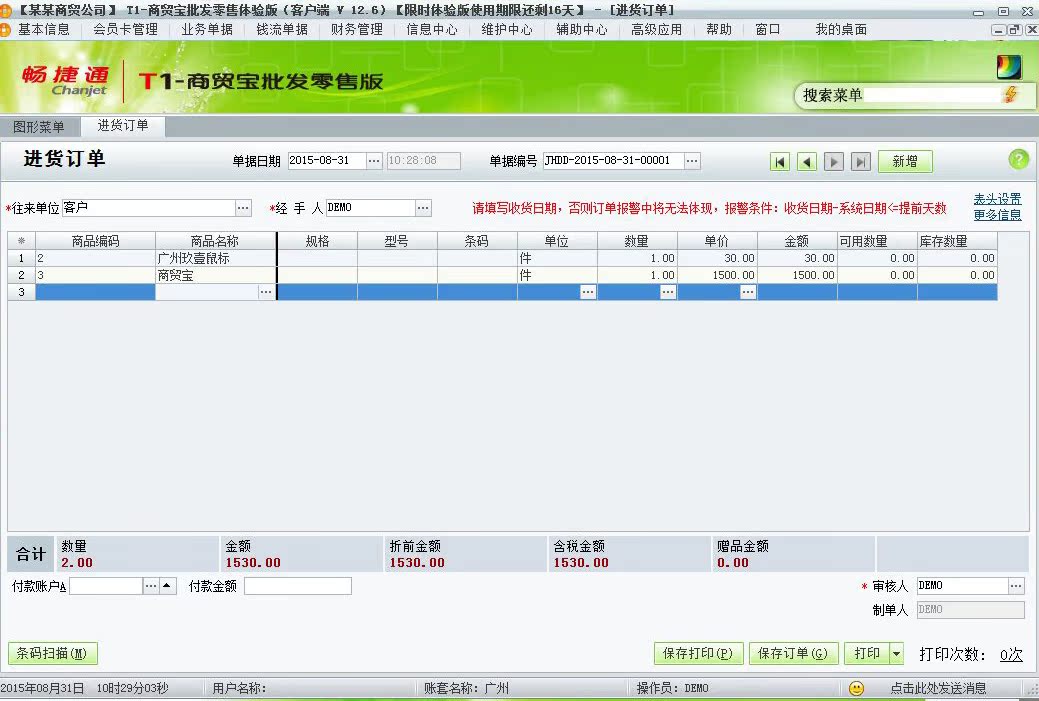Open 审核人 lookup ellipsis button
This screenshot has height=701, width=1039.
pyautogui.click(x=1016, y=586)
